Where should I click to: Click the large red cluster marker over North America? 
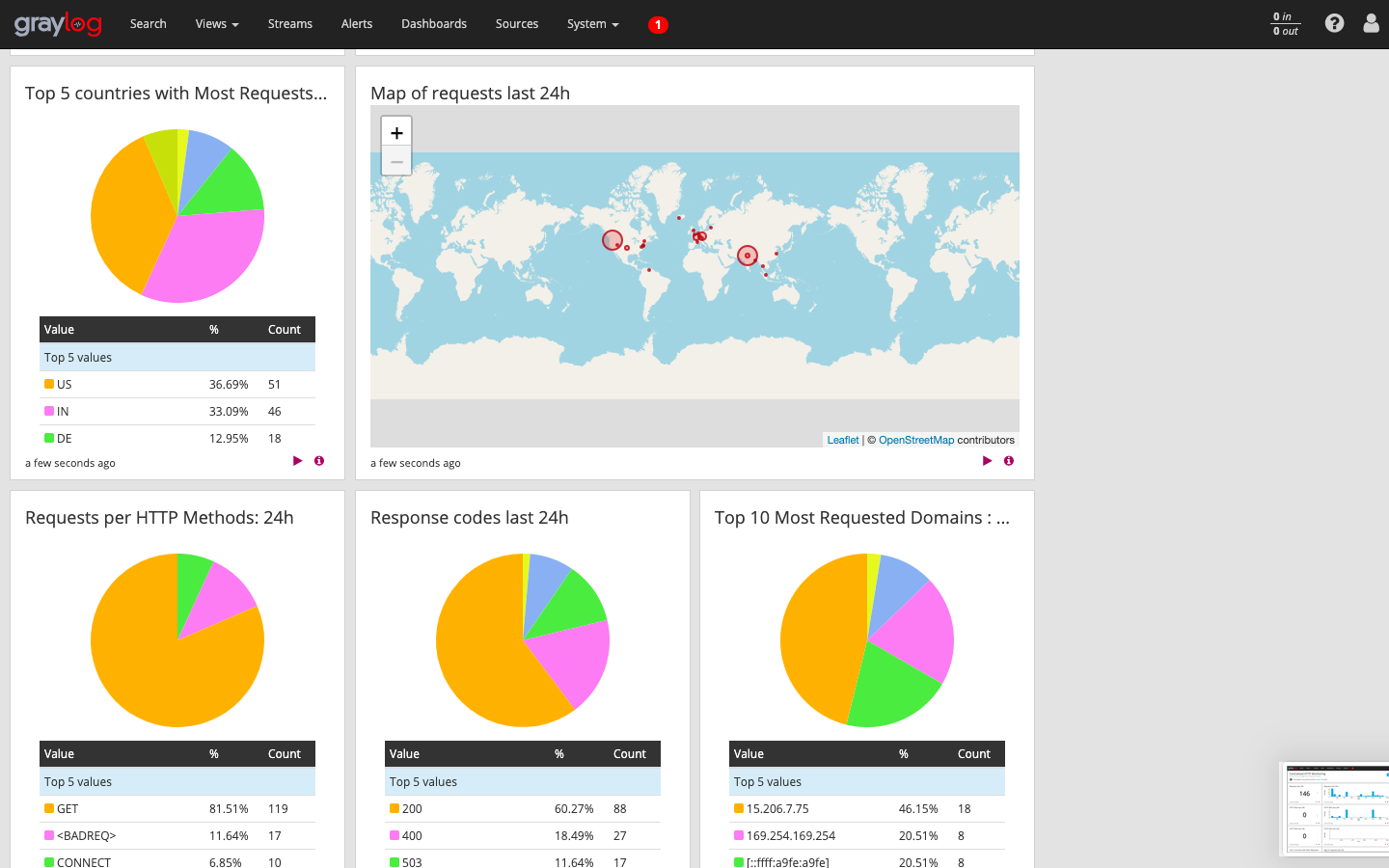[613, 240]
